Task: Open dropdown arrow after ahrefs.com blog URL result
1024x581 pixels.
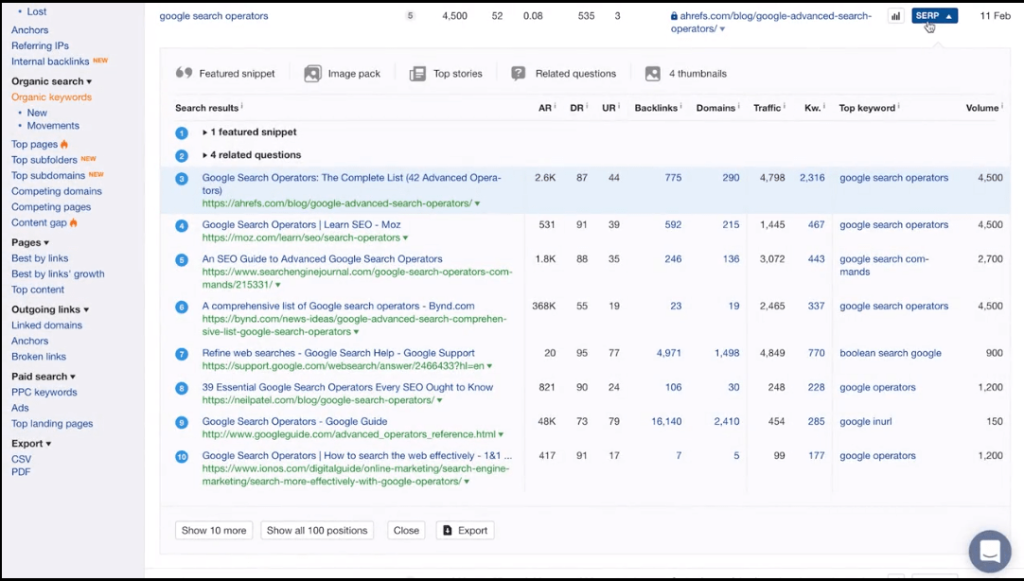Action: point(477,204)
